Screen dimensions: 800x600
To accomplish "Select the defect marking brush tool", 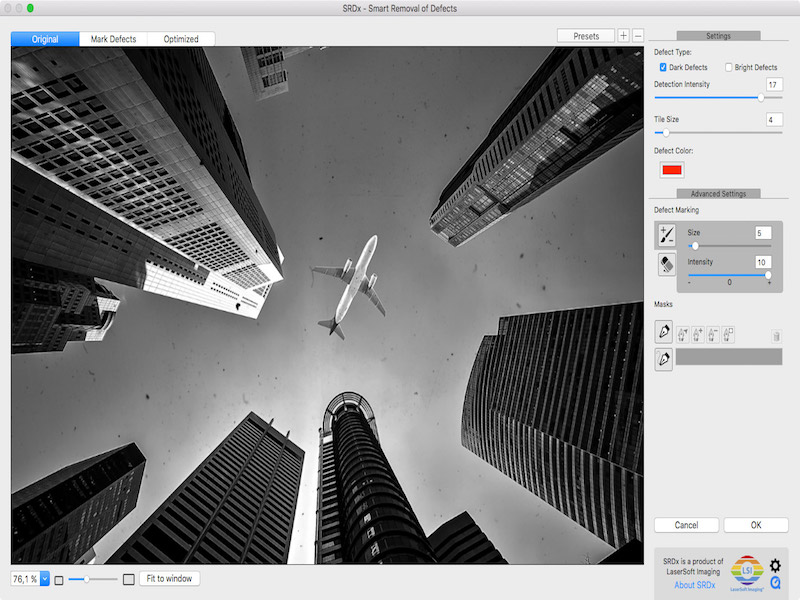I will pyautogui.click(x=666, y=235).
